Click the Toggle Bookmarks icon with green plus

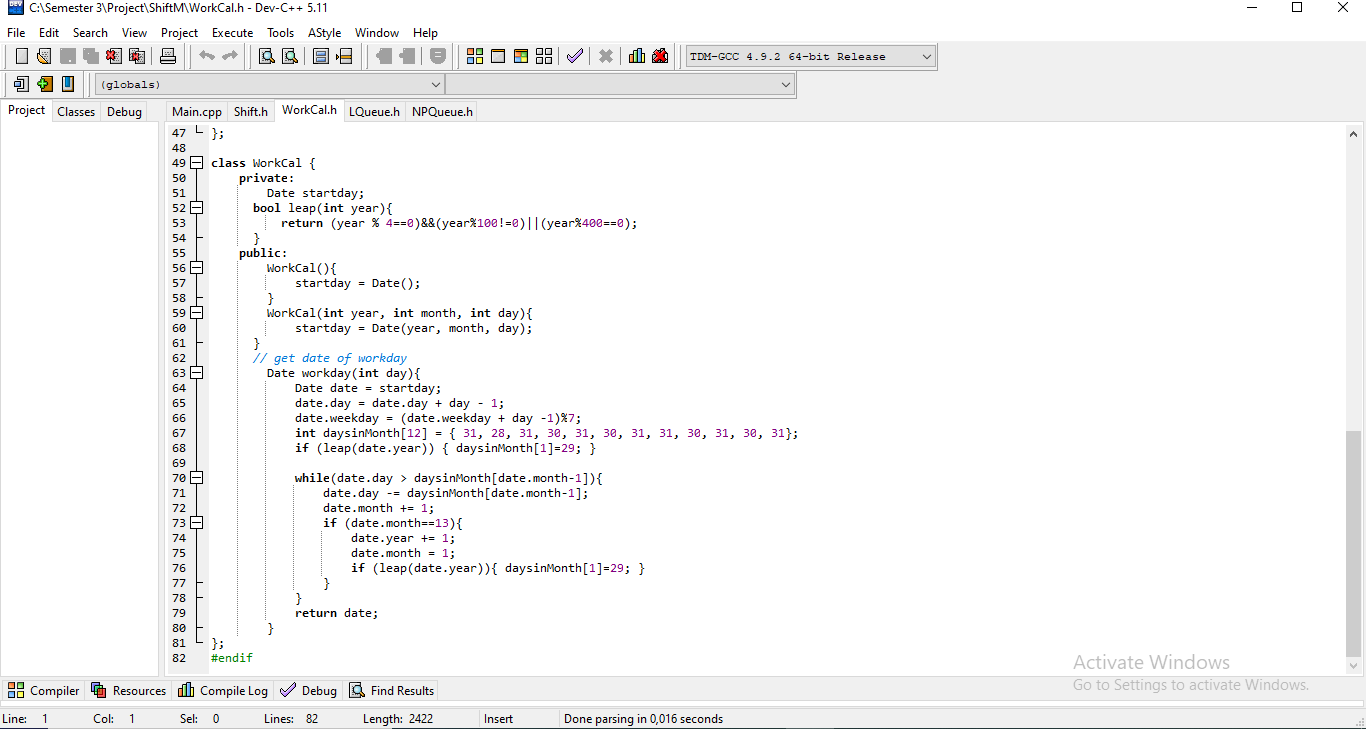coord(44,84)
